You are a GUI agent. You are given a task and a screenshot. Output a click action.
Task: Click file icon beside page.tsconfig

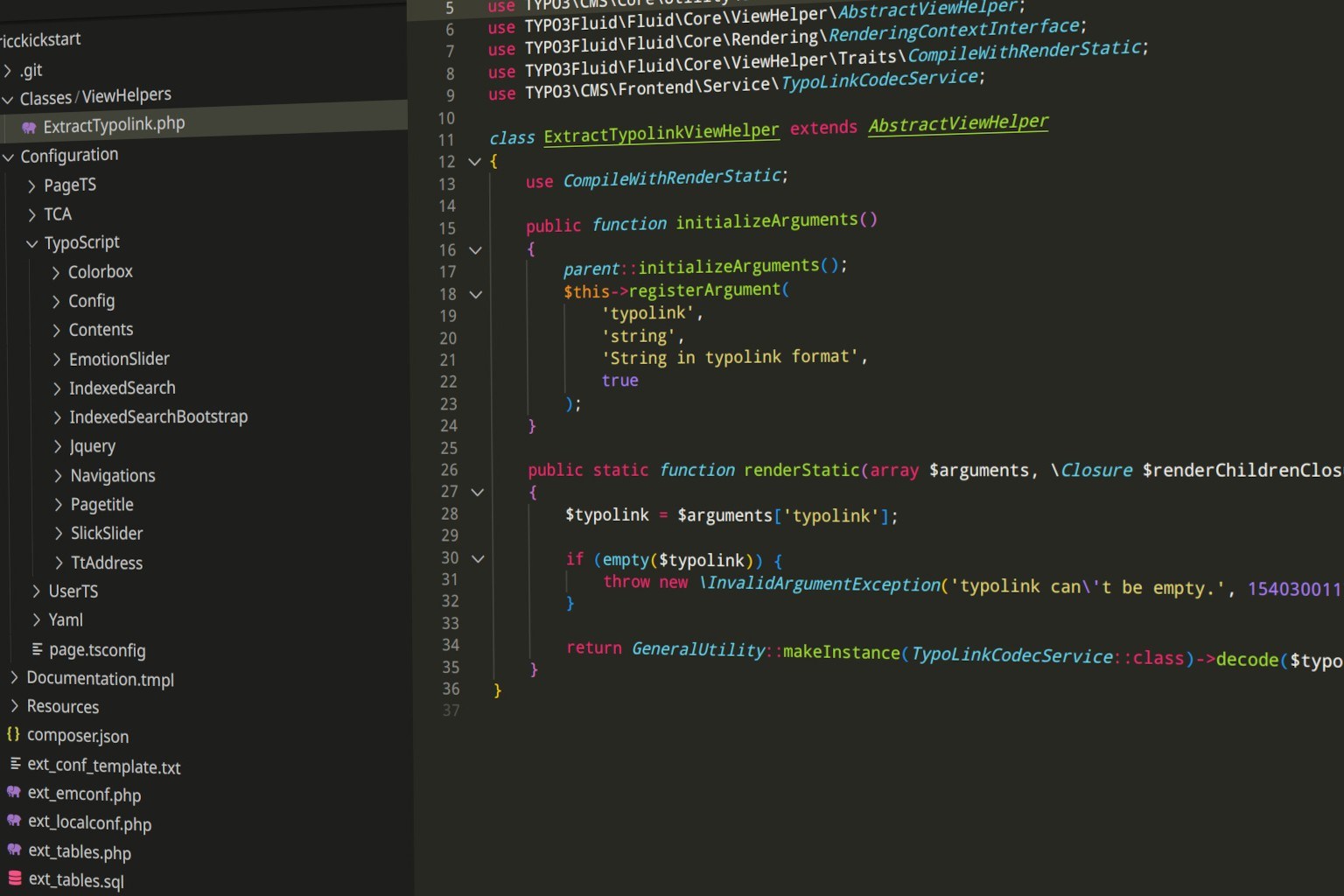click(37, 648)
